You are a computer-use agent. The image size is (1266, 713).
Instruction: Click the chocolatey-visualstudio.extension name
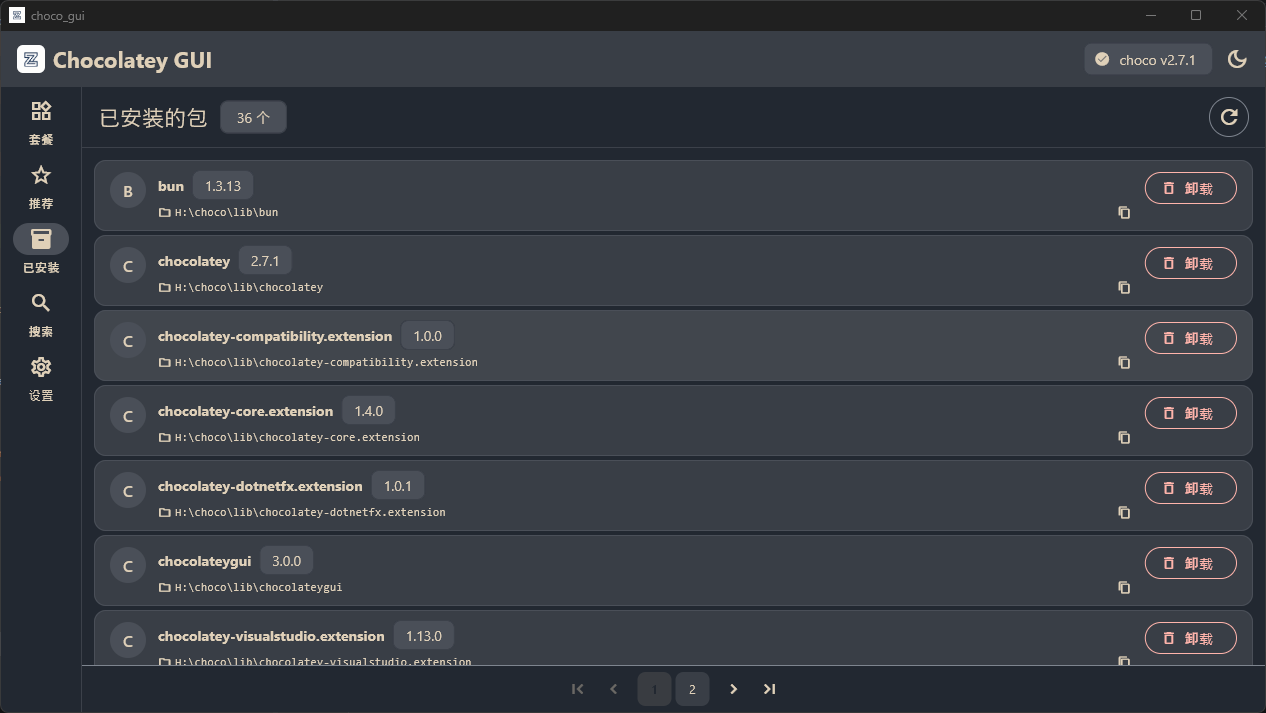(271, 636)
